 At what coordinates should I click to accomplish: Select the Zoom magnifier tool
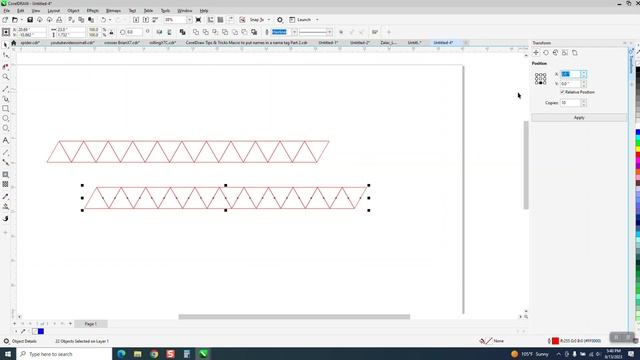[x=5, y=77]
